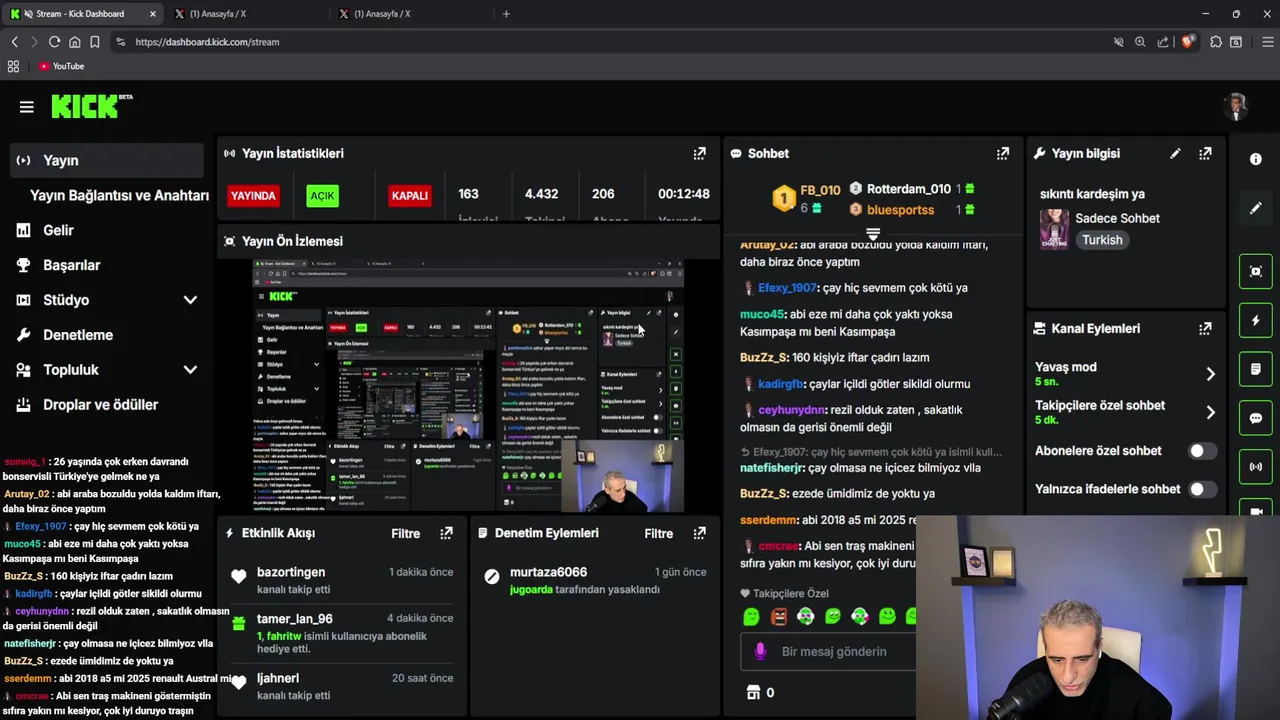Open the hamburger menu next to Kick logo

coord(27,107)
